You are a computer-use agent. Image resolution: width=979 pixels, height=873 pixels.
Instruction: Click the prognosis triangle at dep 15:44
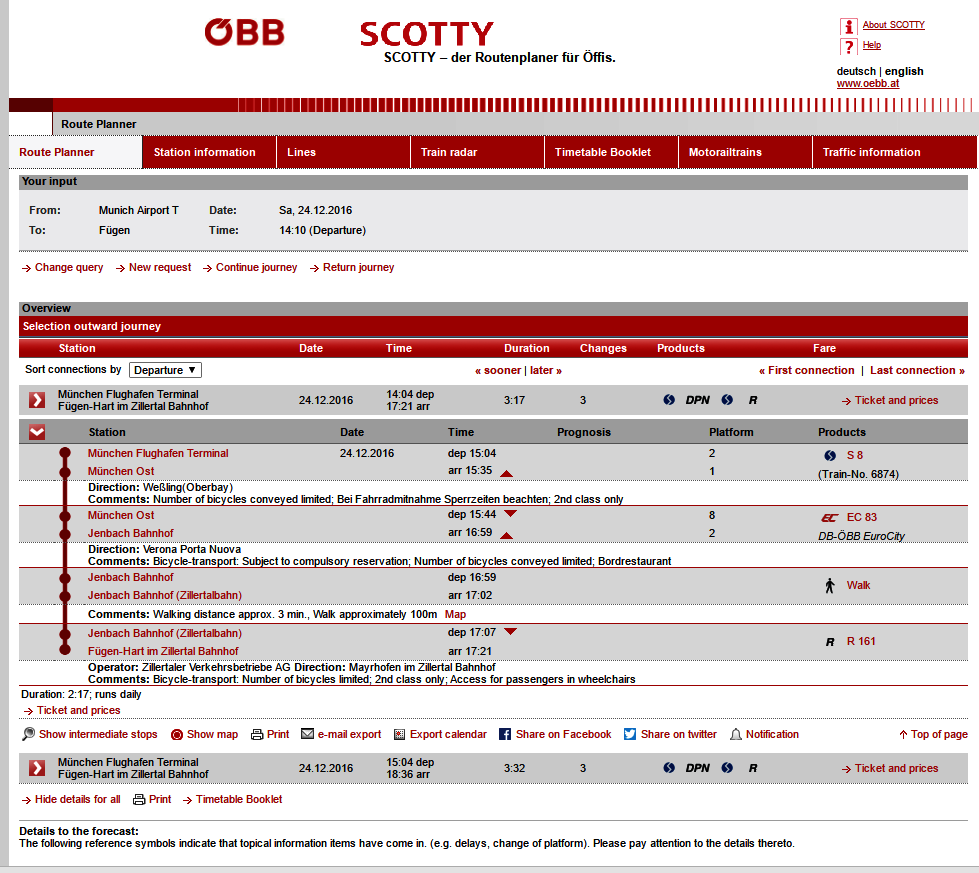510,514
